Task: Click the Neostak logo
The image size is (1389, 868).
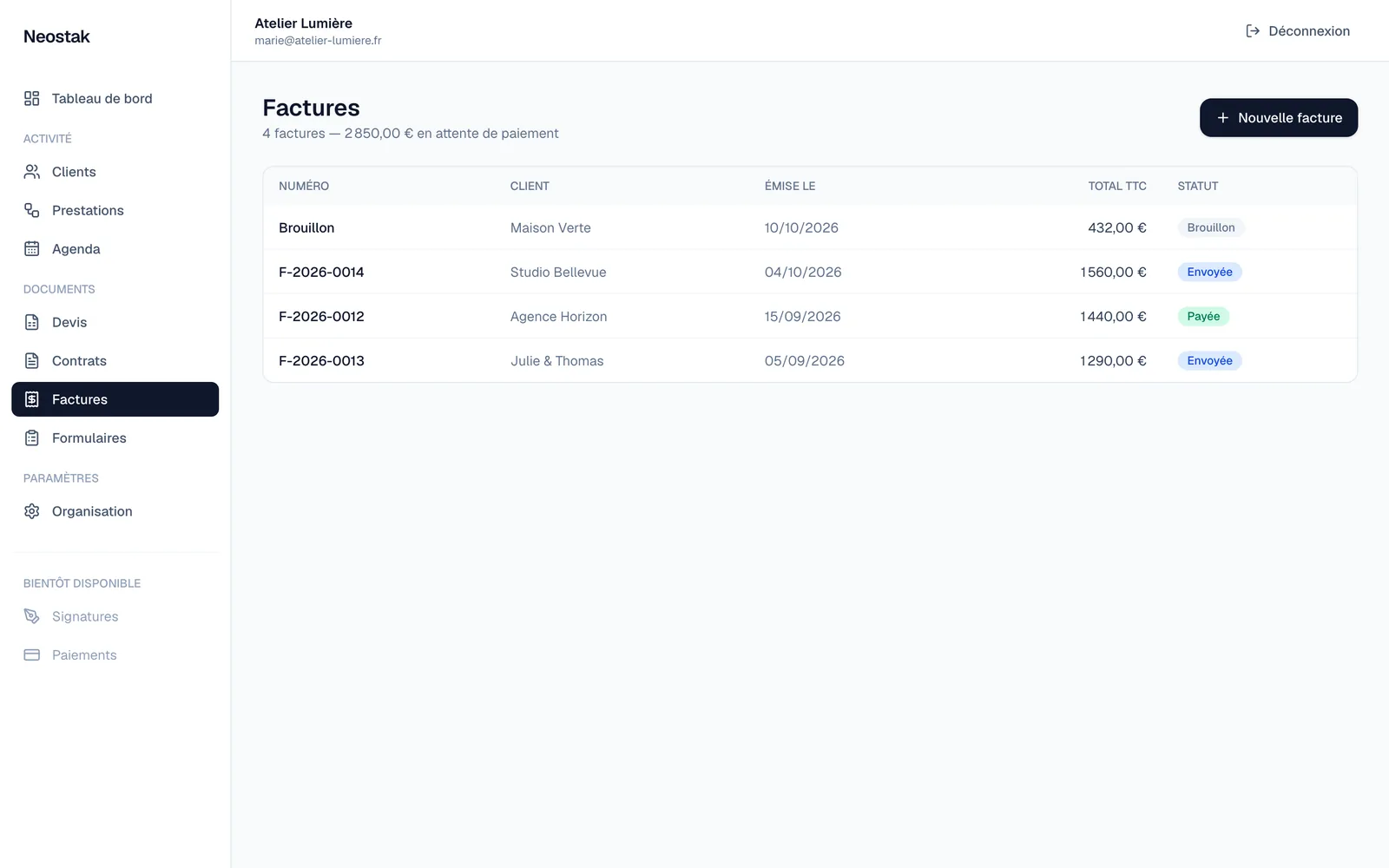Action: [56, 36]
